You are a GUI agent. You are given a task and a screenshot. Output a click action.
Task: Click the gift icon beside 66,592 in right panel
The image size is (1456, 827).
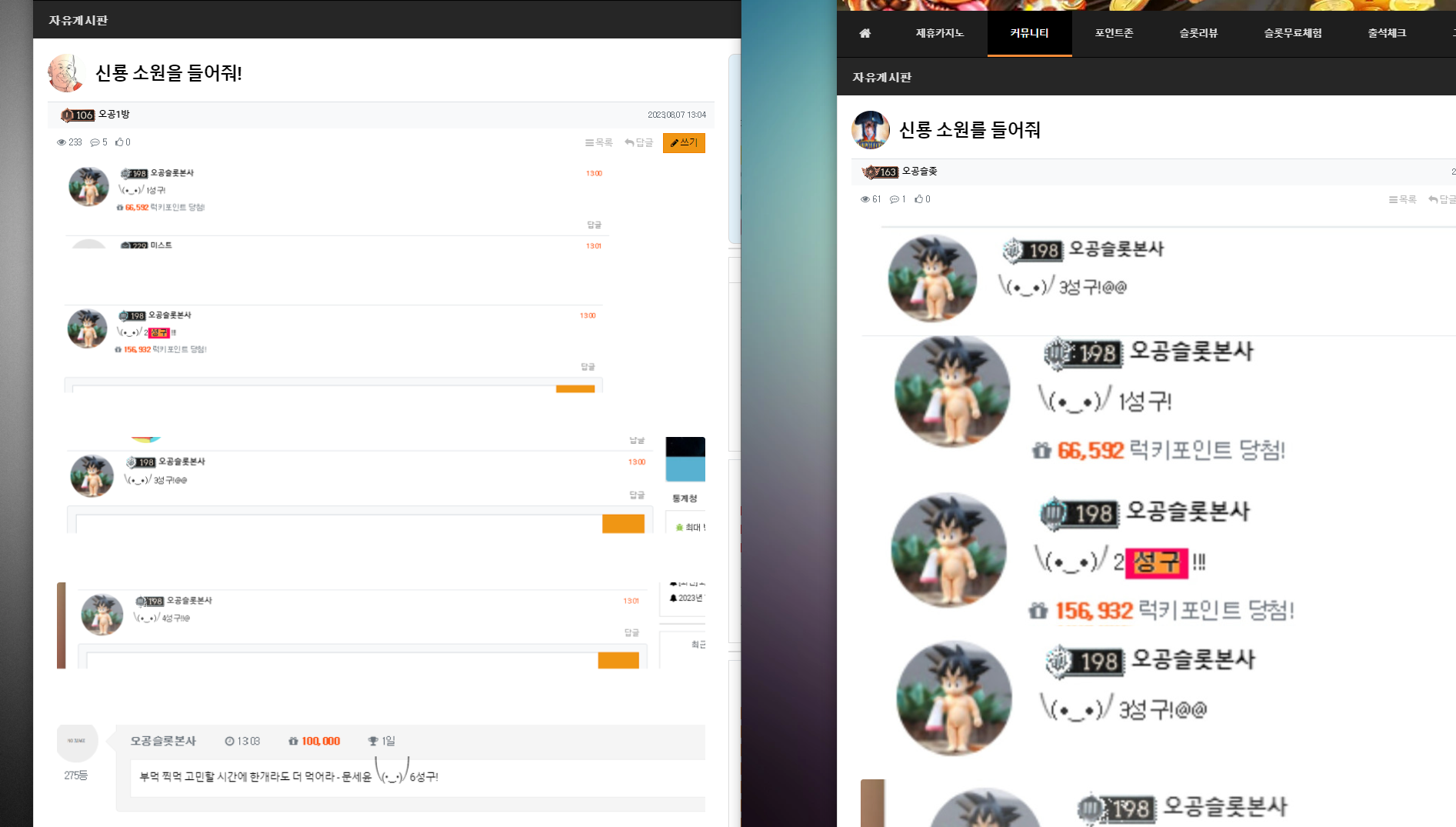click(x=1041, y=450)
